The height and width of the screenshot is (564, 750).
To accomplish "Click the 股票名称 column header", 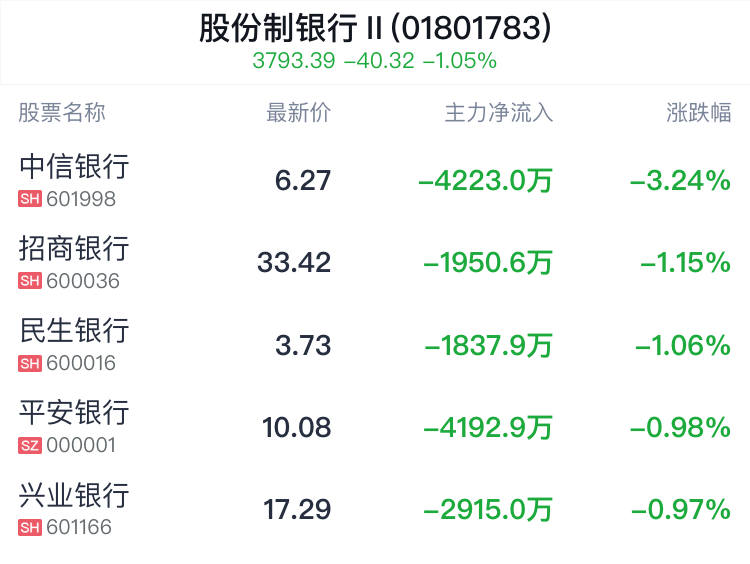I will [x=62, y=113].
